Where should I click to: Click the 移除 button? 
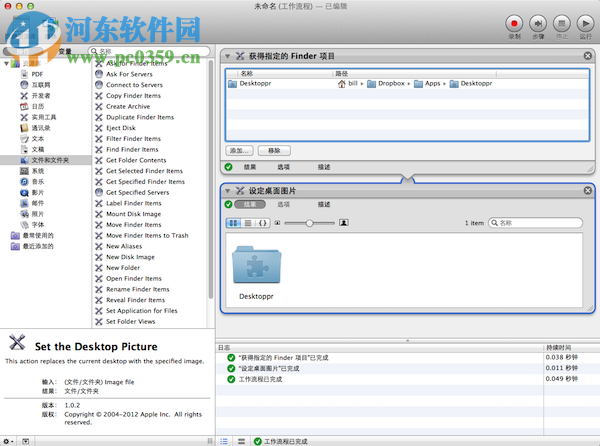274,151
